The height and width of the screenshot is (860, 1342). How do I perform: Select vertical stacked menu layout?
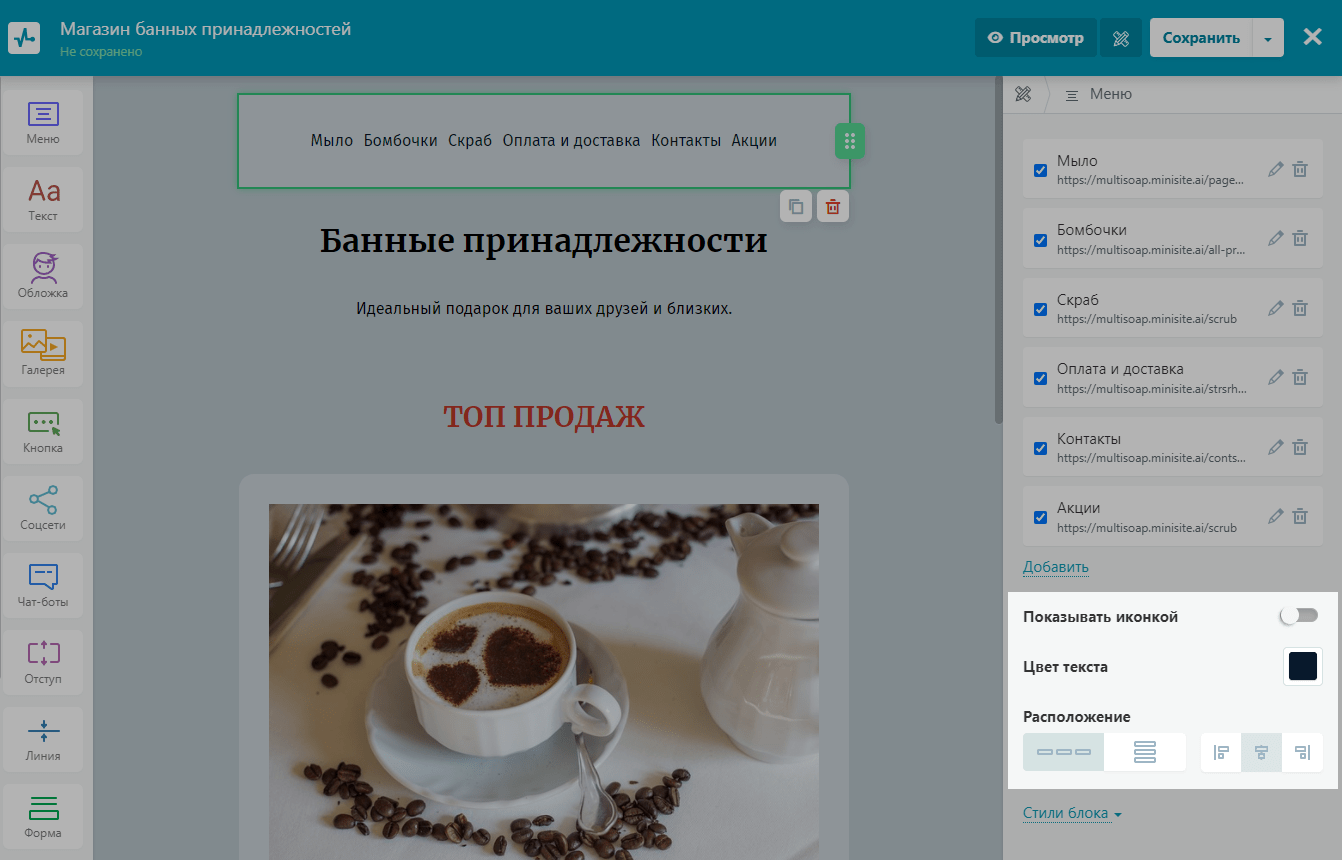tap(1145, 752)
